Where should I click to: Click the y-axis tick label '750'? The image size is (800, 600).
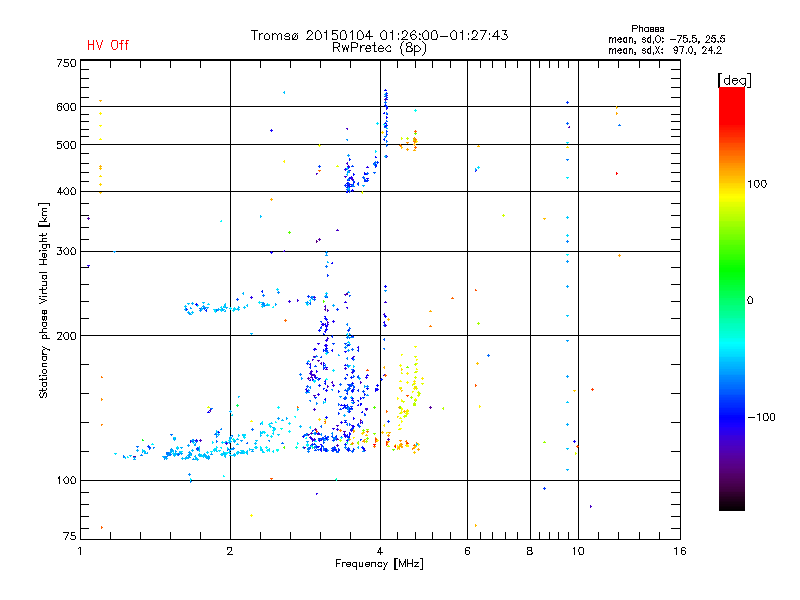[x=66, y=63]
